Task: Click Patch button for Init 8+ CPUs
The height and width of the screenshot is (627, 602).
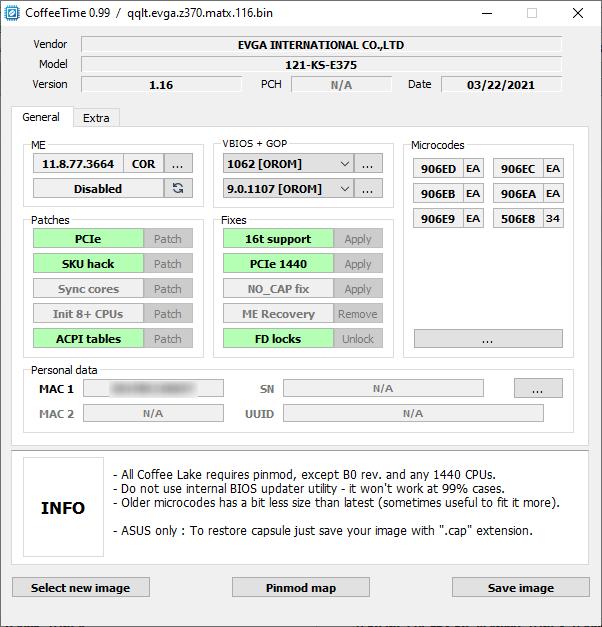Action: click(168, 314)
